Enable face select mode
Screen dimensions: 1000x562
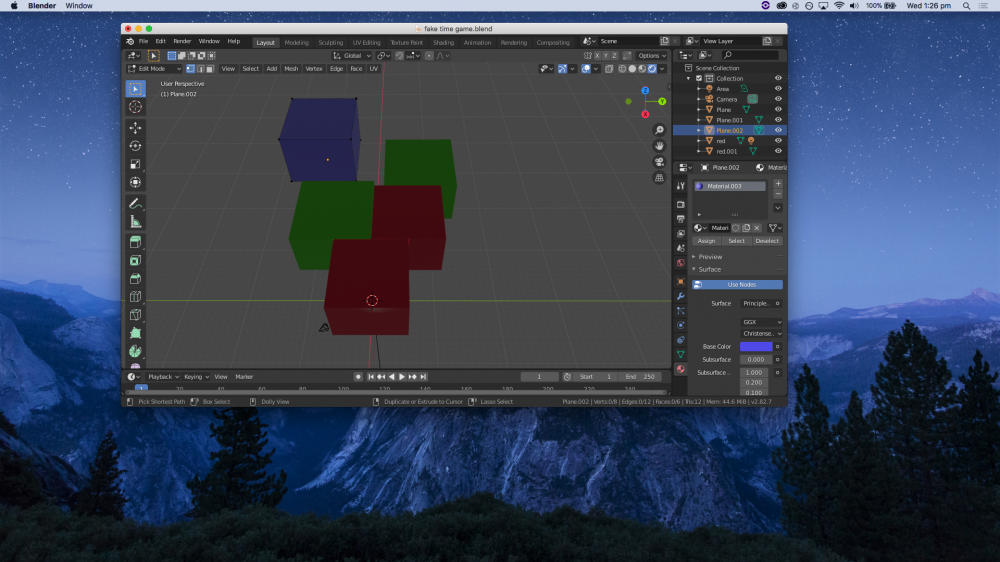(210, 69)
